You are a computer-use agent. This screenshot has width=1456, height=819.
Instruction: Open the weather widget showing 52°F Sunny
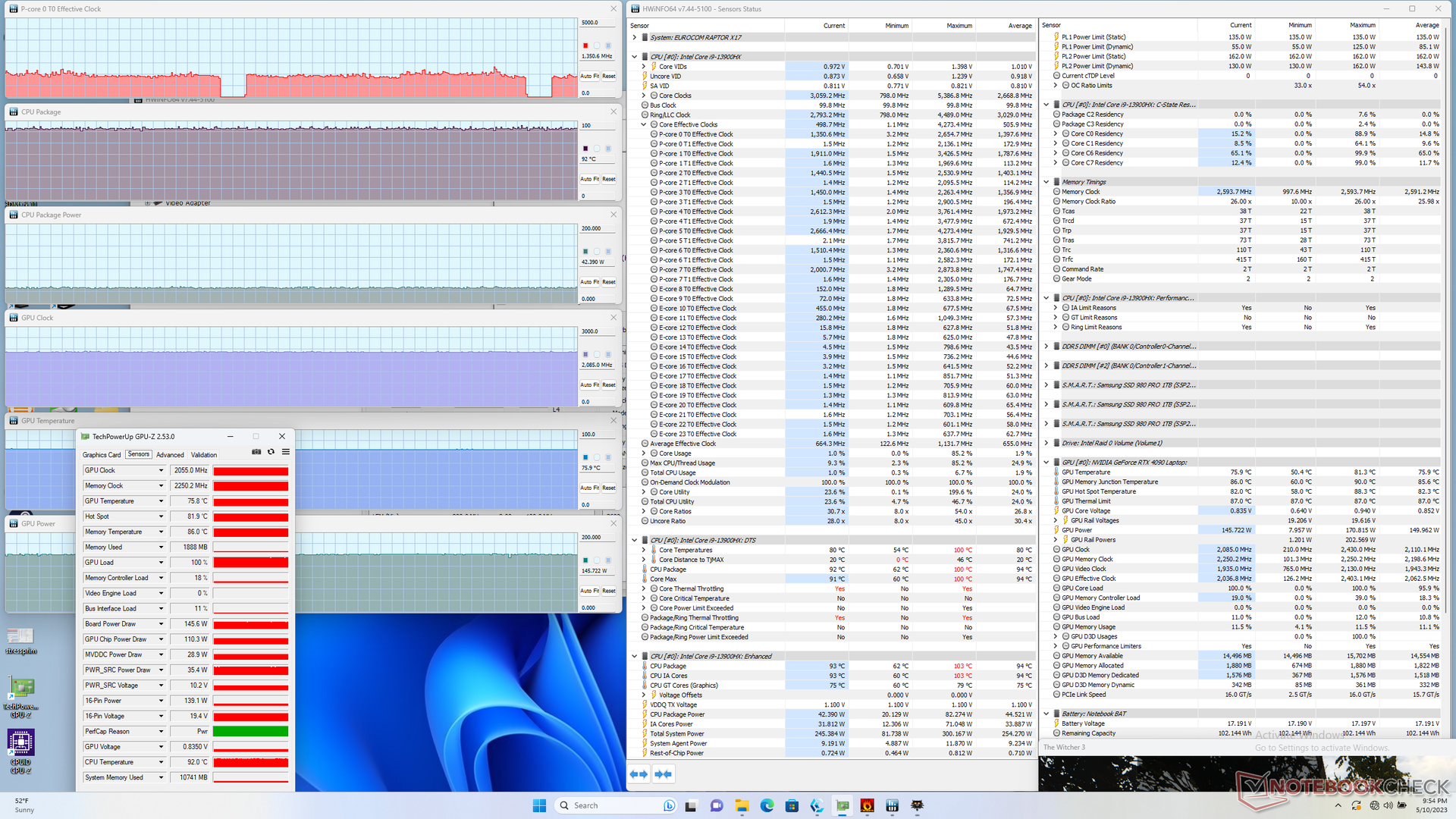[24, 805]
